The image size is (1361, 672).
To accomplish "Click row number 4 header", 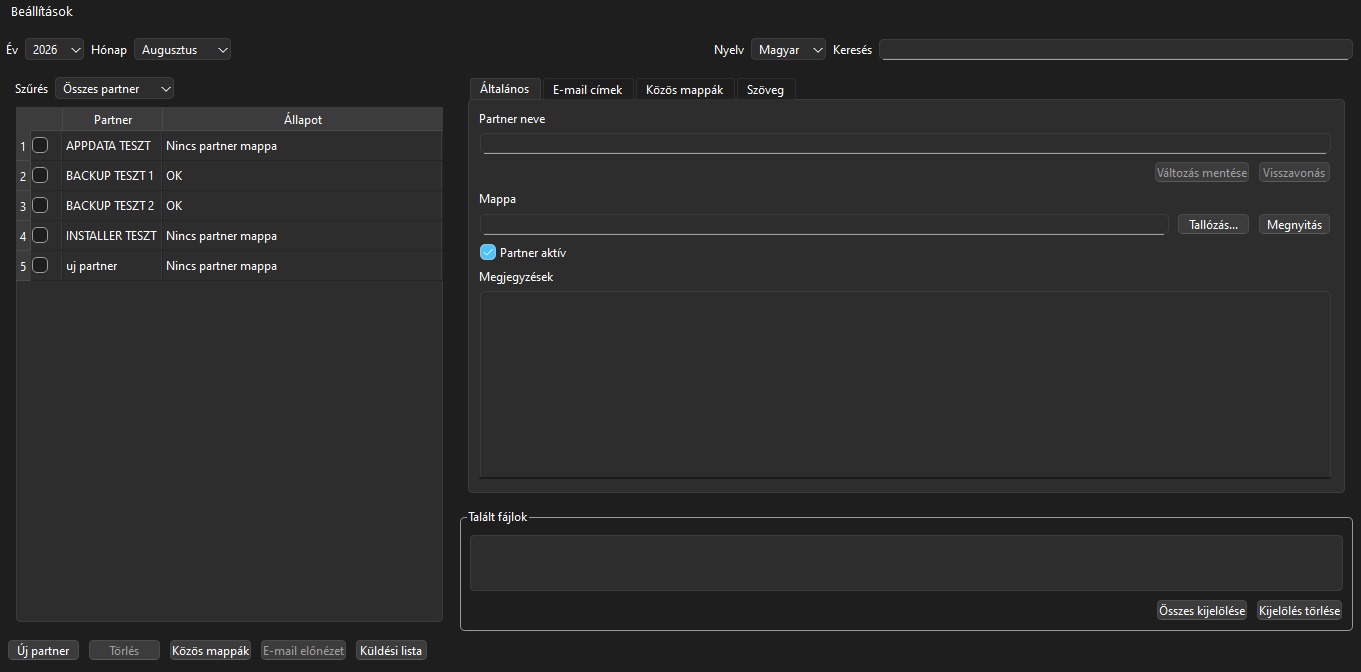I will (23, 236).
